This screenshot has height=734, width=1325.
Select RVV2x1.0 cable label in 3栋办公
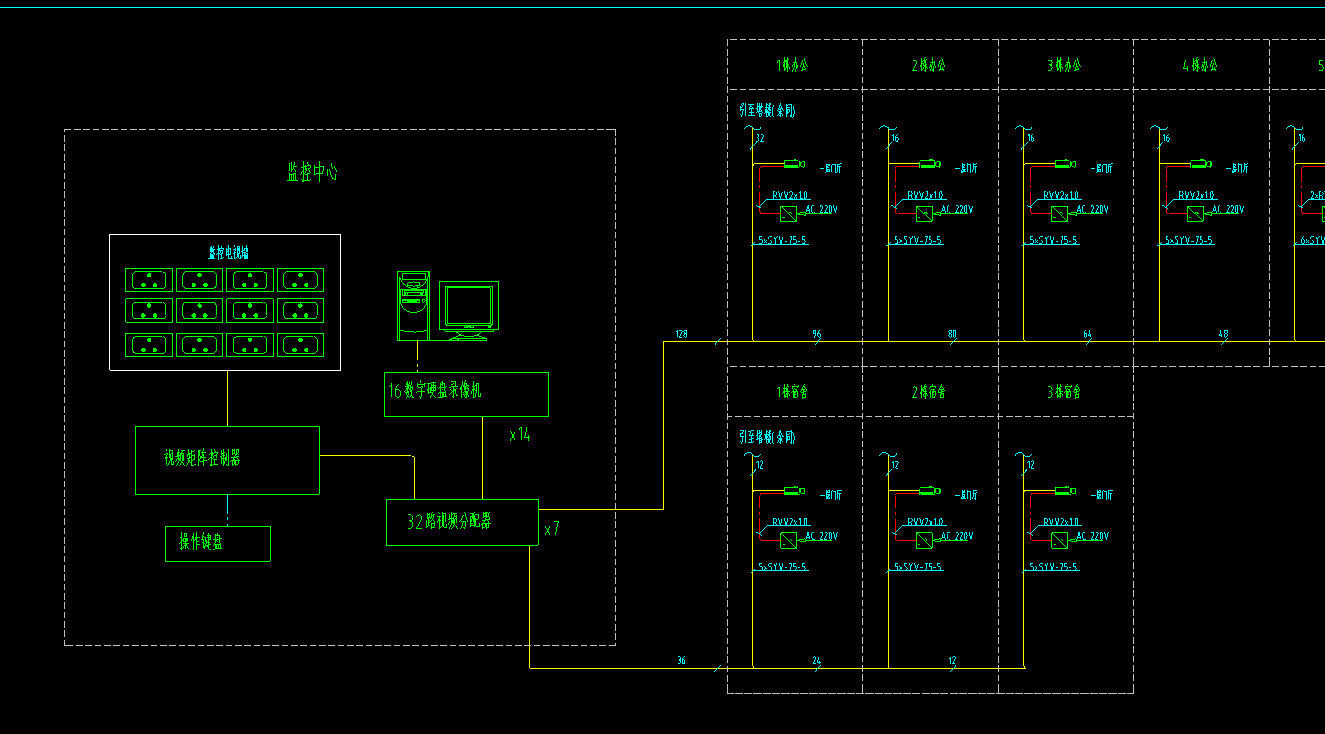[1062, 195]
